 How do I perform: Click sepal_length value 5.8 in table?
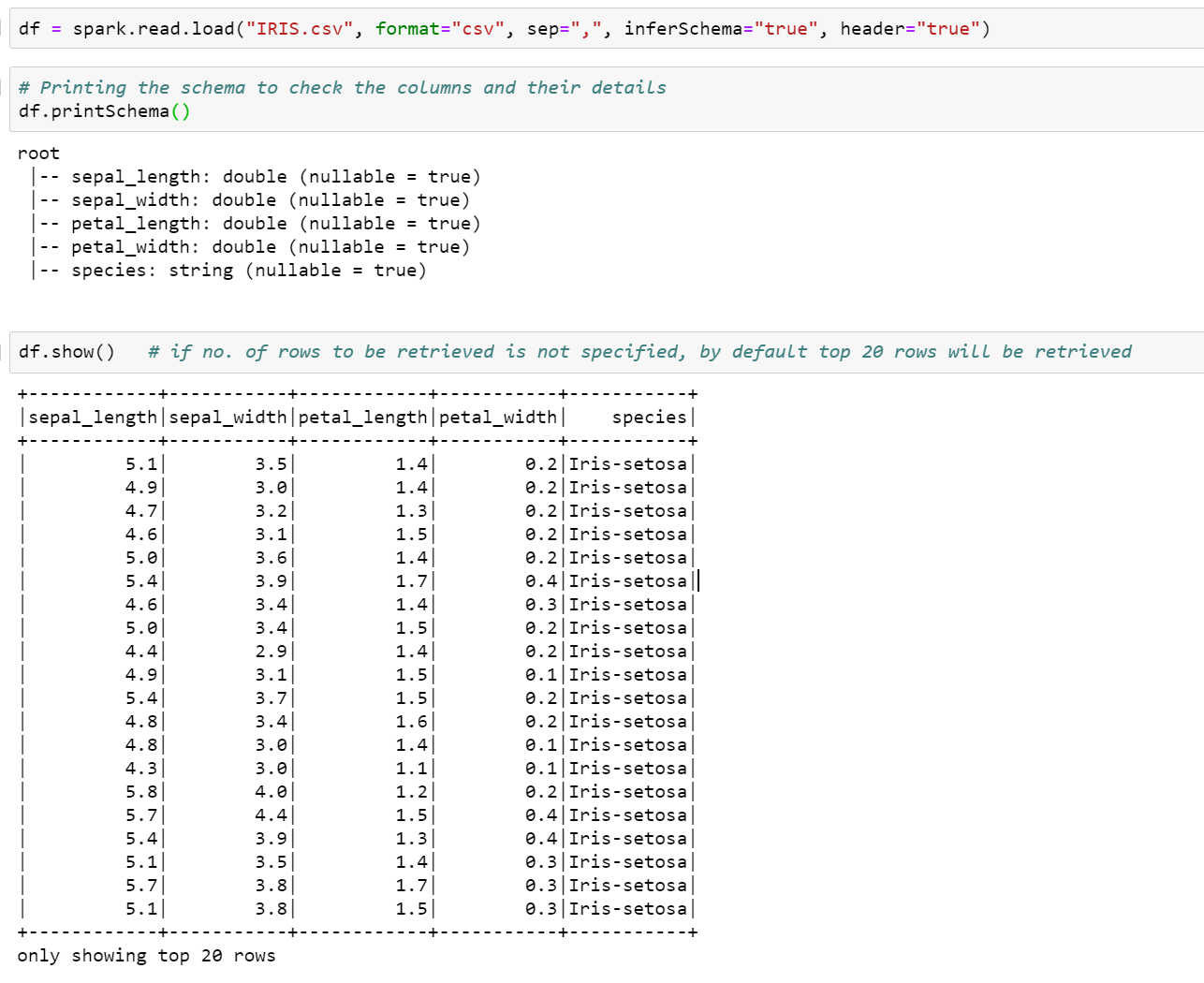point(141,792)
